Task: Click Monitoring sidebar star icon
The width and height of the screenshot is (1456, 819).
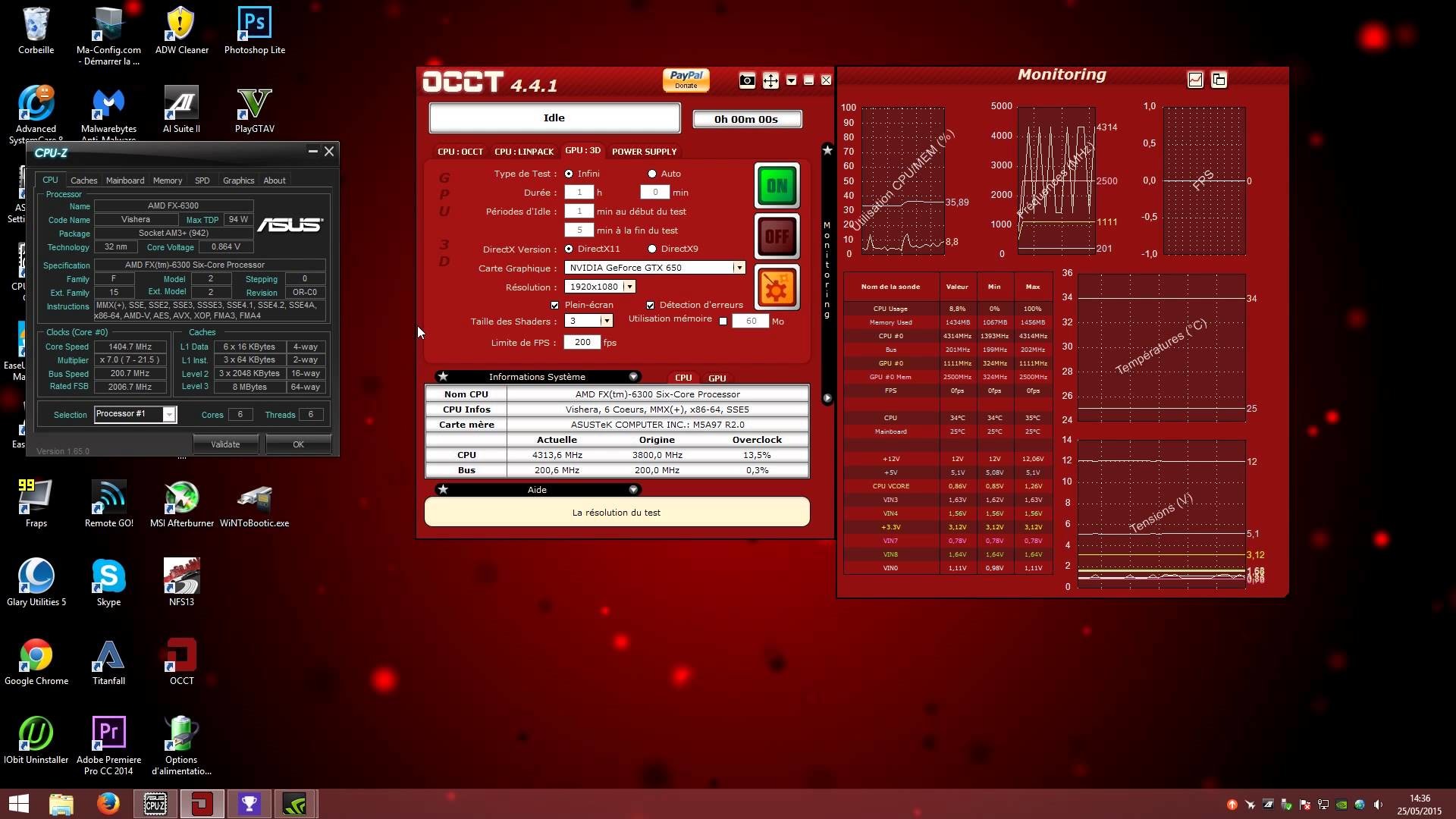Action: coord(827,150)
